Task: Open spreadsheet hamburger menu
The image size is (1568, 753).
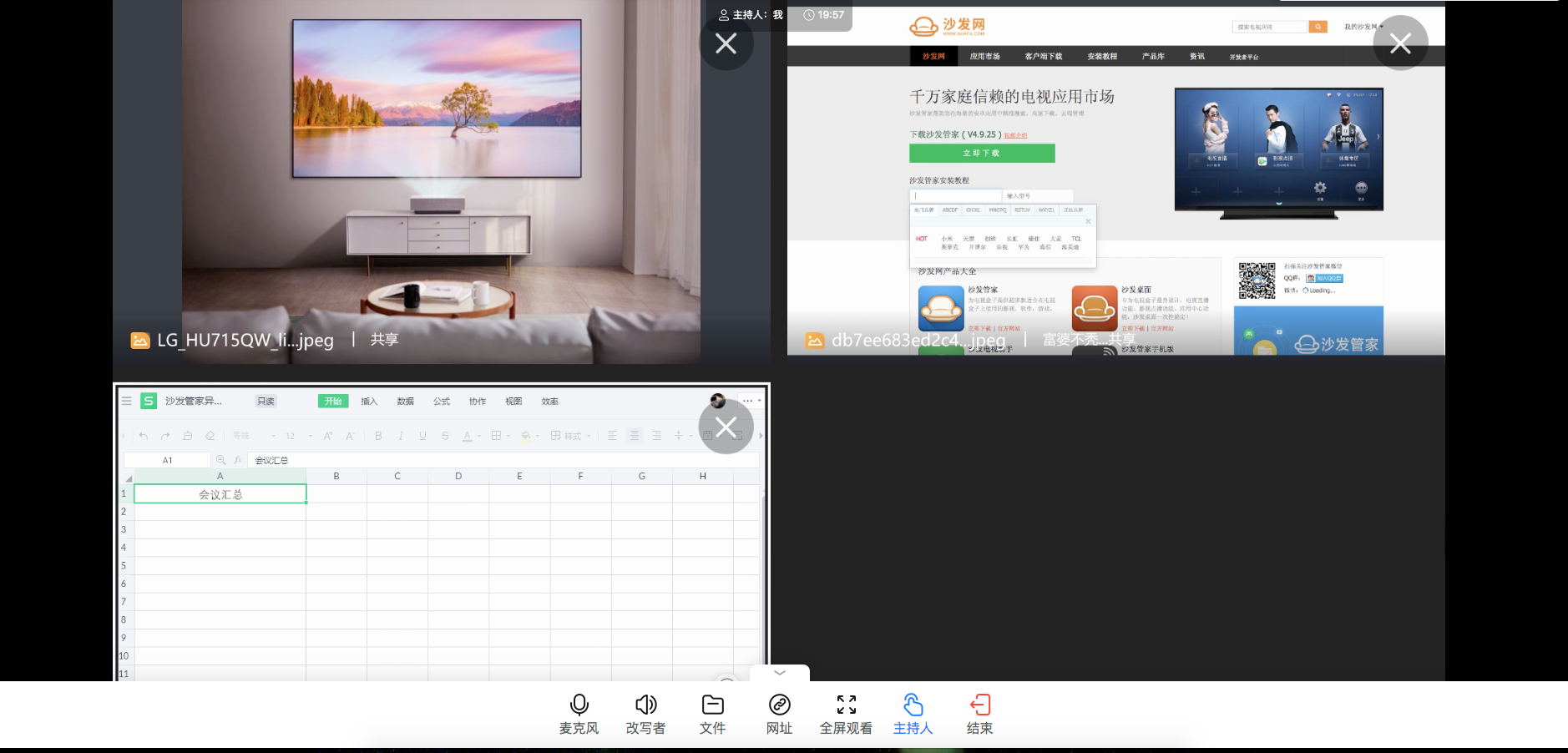Action: pyautogui.click(x=127, y=402)
